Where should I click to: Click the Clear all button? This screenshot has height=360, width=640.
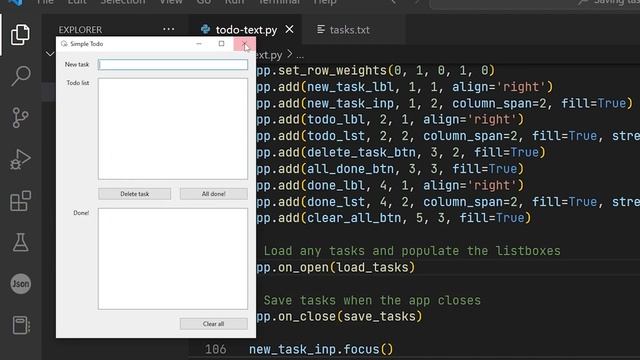click(x=213, y=324)
